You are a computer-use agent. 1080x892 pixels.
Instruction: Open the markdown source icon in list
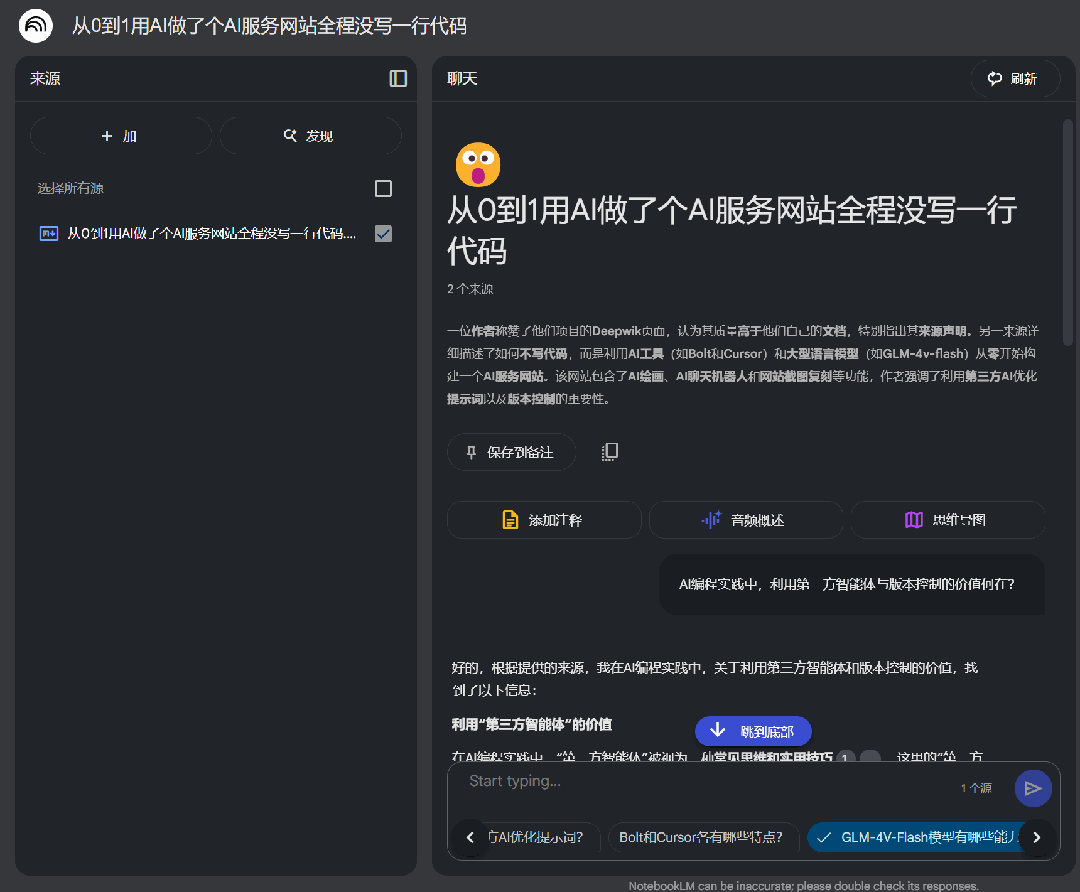click(49, 234)
